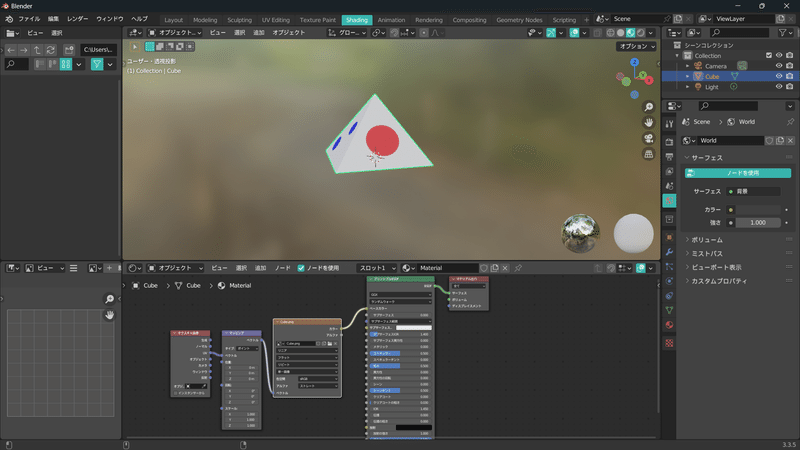
Task: Click the pan hand icon in image editor
Action: click(109, 315)
